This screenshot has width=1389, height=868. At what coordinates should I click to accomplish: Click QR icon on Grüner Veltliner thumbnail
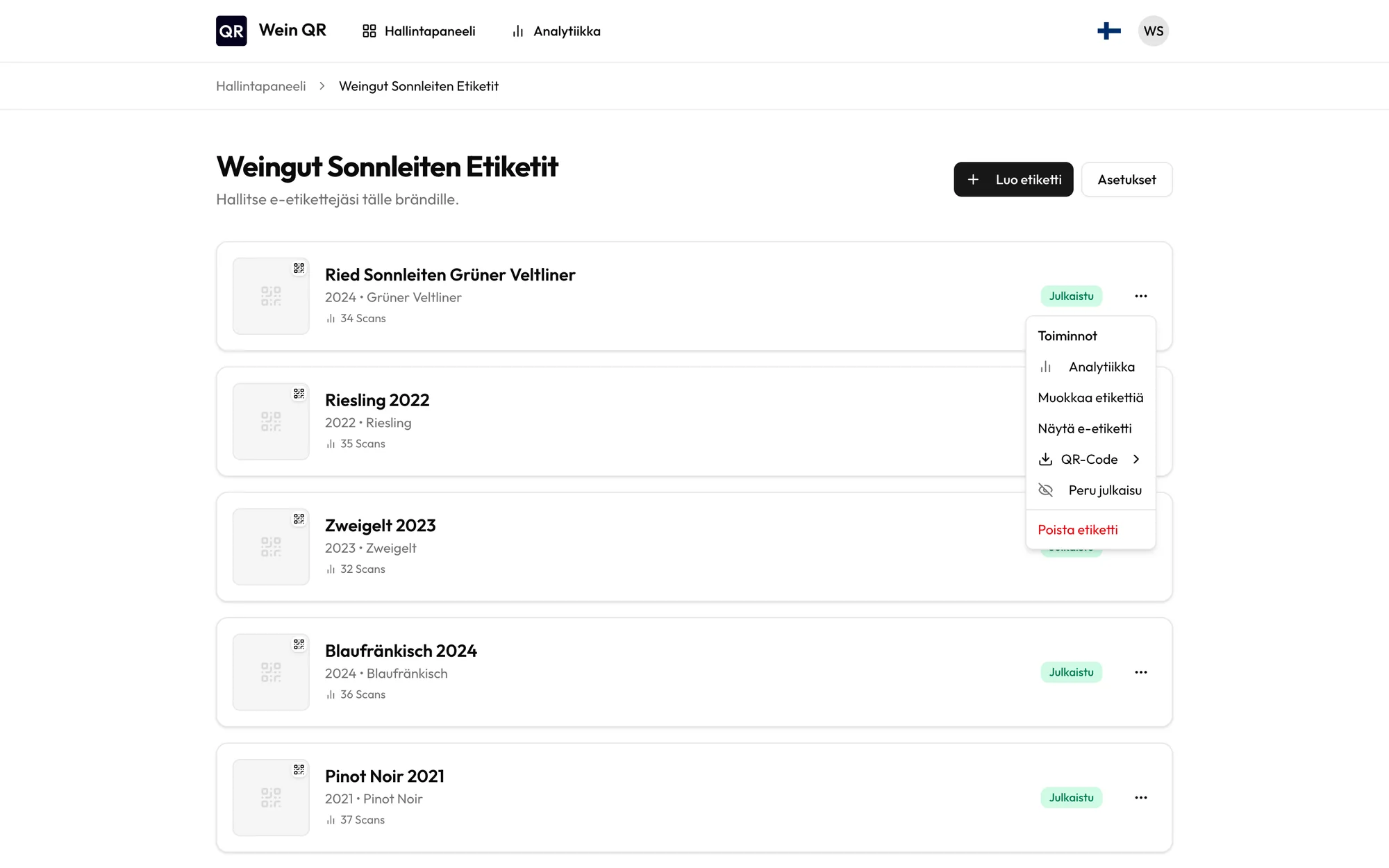pyautogui.click(x=299, y=268)
